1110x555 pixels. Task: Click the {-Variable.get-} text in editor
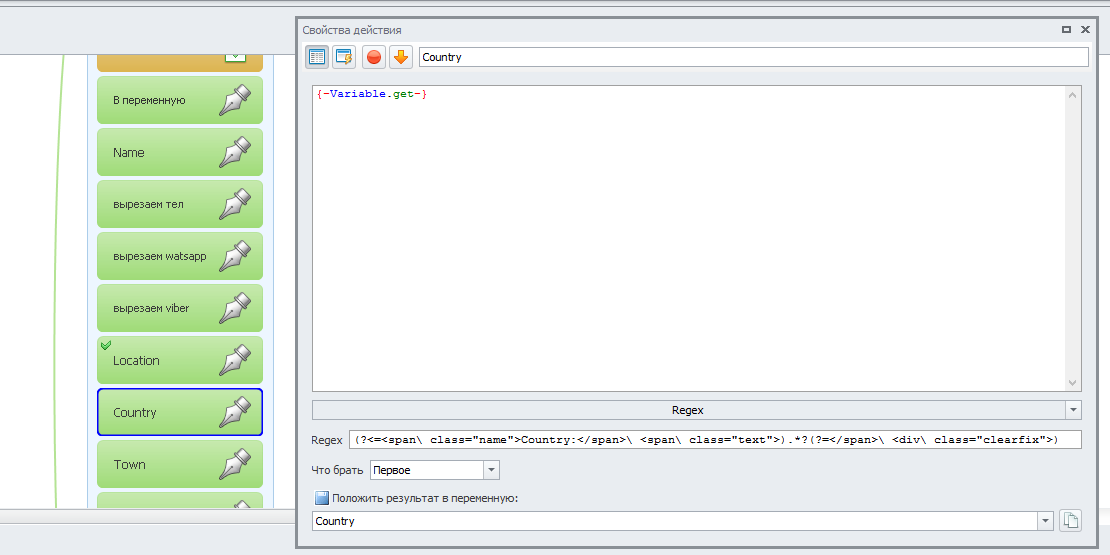(372, 94)
